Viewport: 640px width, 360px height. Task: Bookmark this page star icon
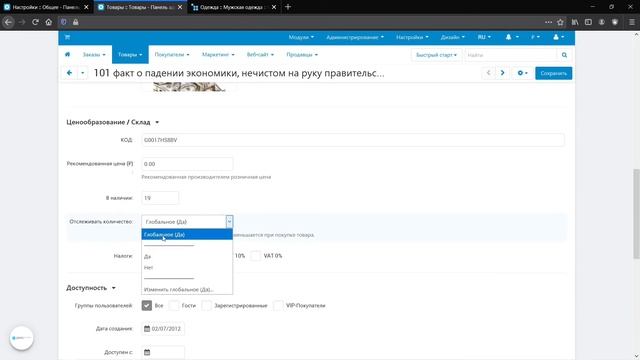point(560,22)
